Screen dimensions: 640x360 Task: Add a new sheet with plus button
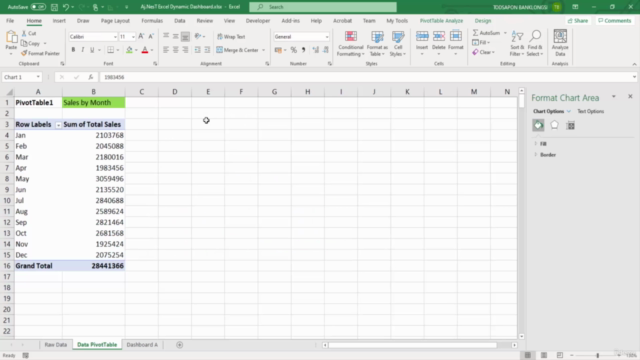click(179, 345)
